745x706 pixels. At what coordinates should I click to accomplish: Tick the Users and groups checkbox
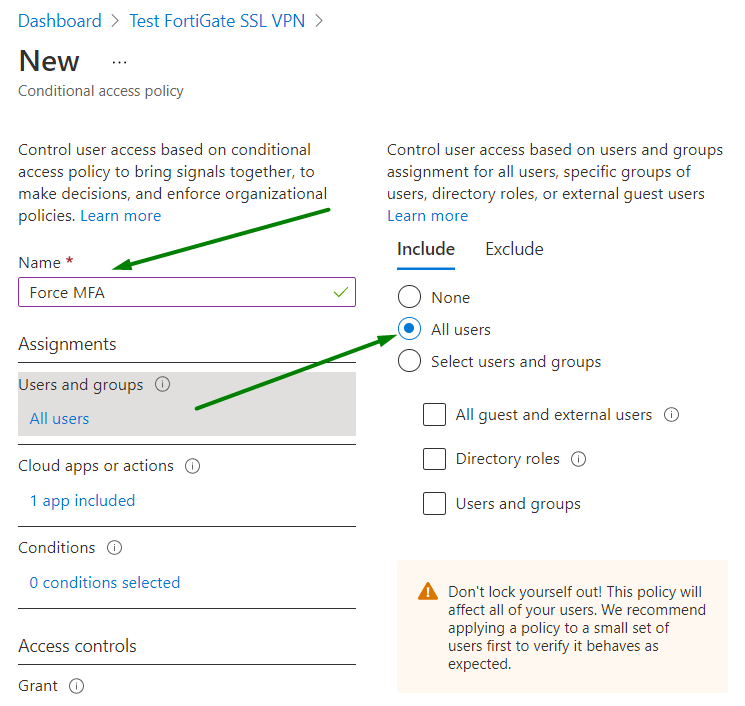434,504
